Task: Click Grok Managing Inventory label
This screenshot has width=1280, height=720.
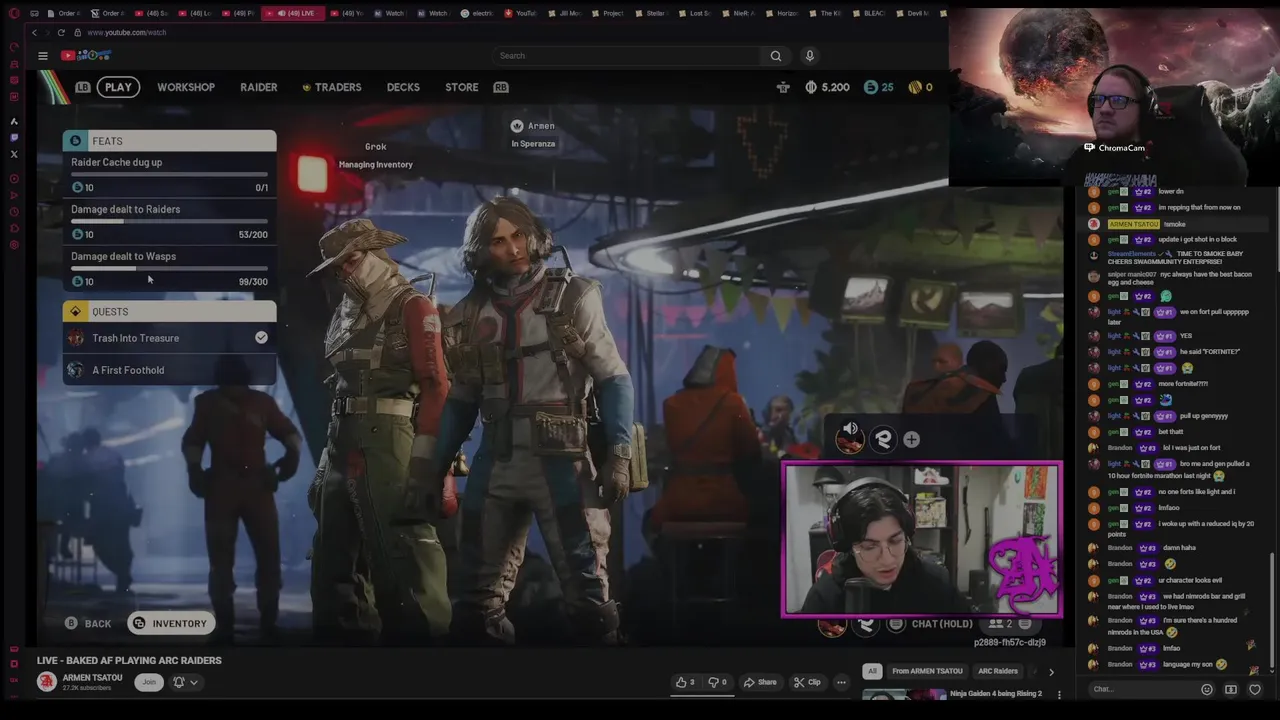Action: pyautogui.click(x=375, y=155)
